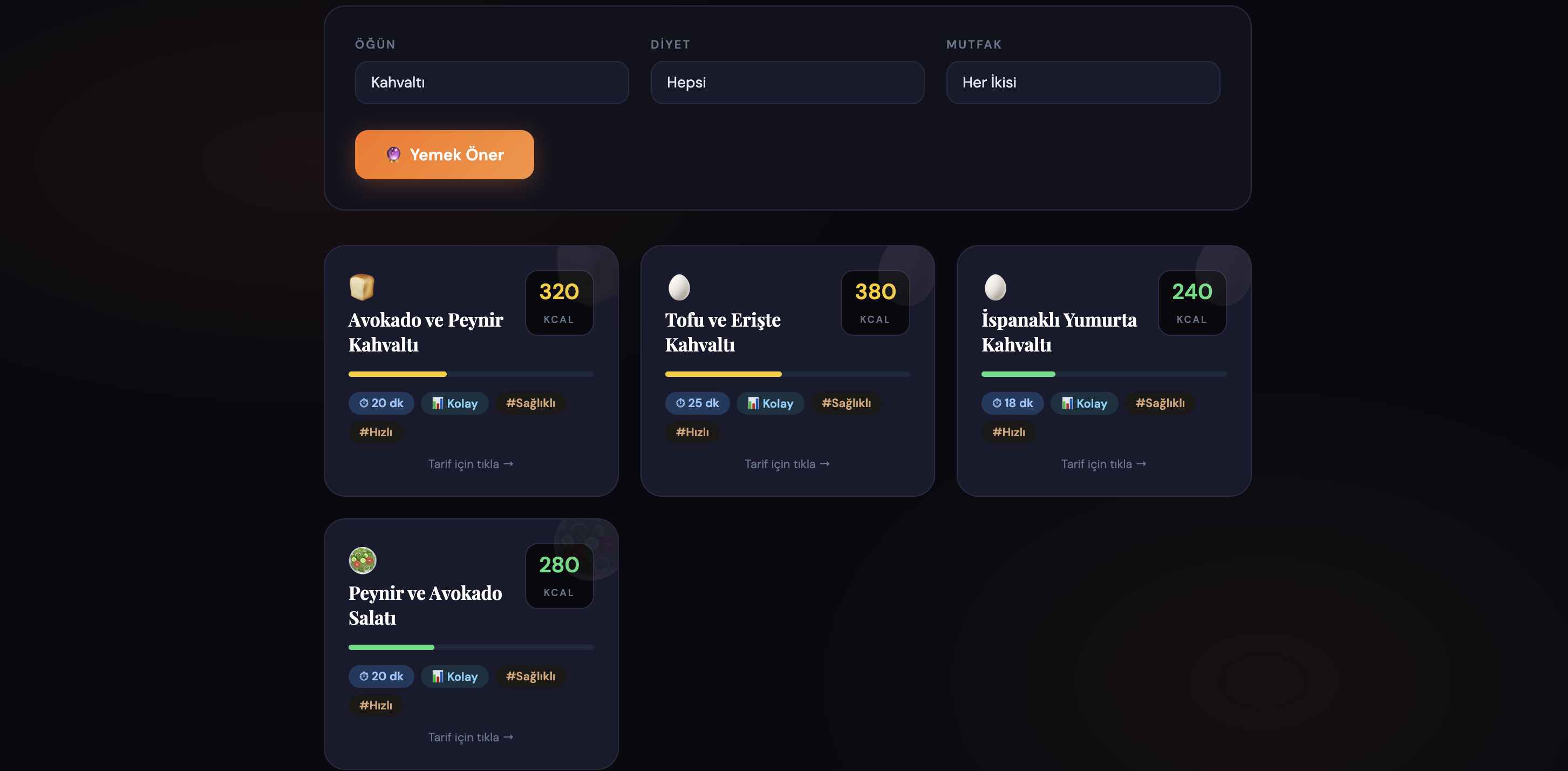The image size is (1568, 771).
Task: Click 'Tarif için tıkla' on İspanaklı Yumurta card
Action: (x=1103, y=464)
